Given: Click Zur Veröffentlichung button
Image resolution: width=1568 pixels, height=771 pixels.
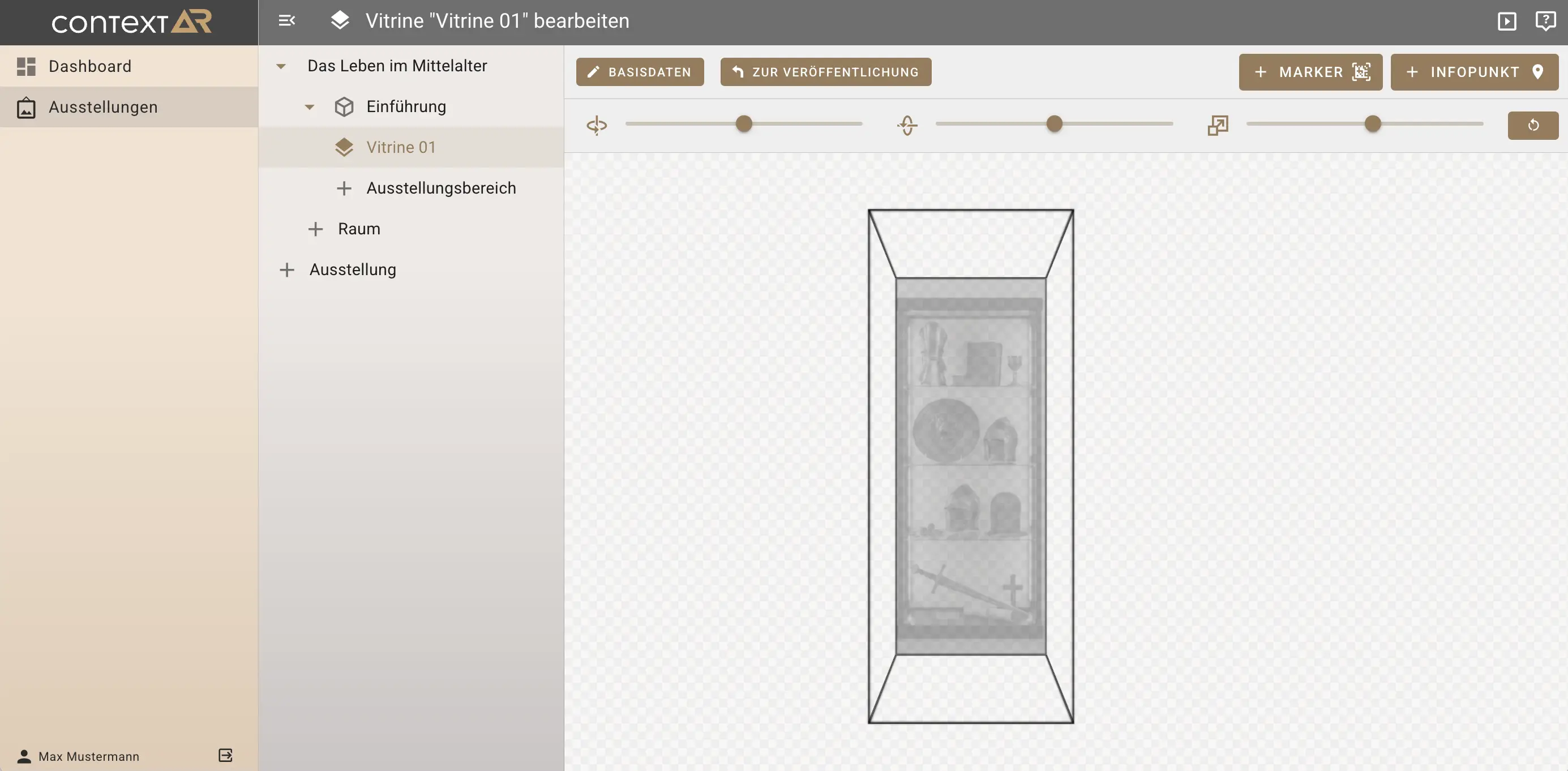Looking at the screenshot, I should (x=825, y=72).
